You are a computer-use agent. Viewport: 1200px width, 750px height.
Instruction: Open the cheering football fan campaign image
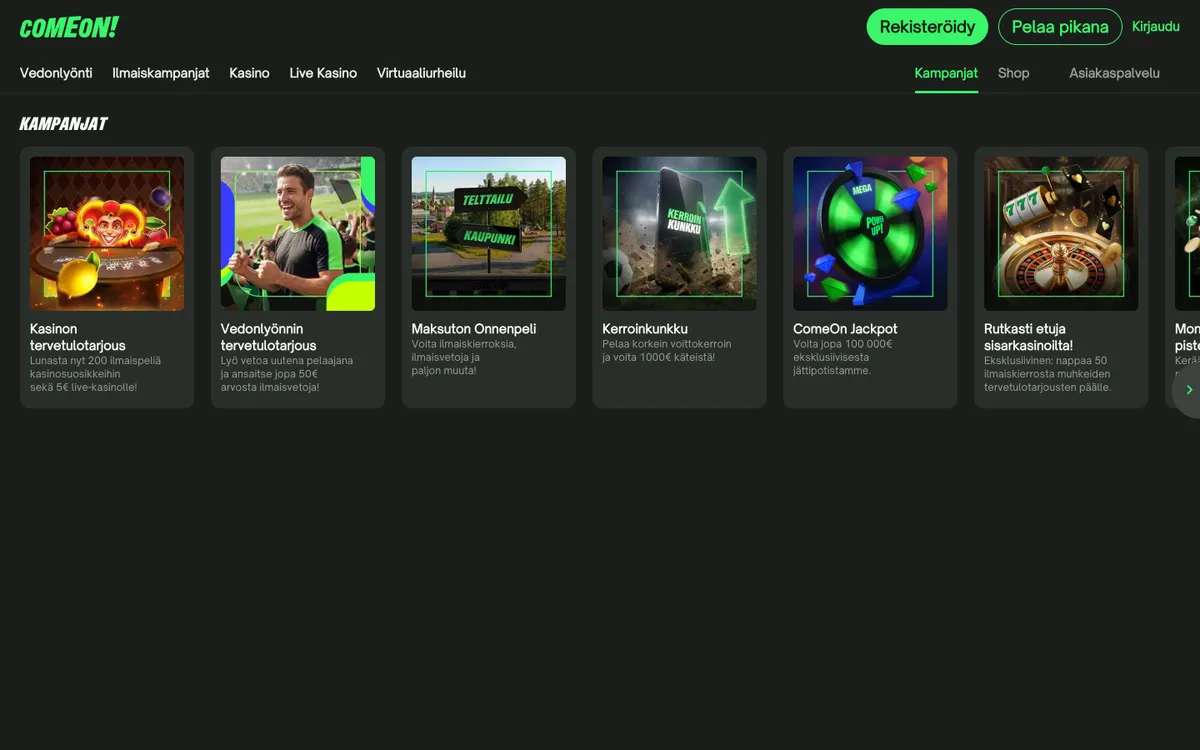click(298, 234)
